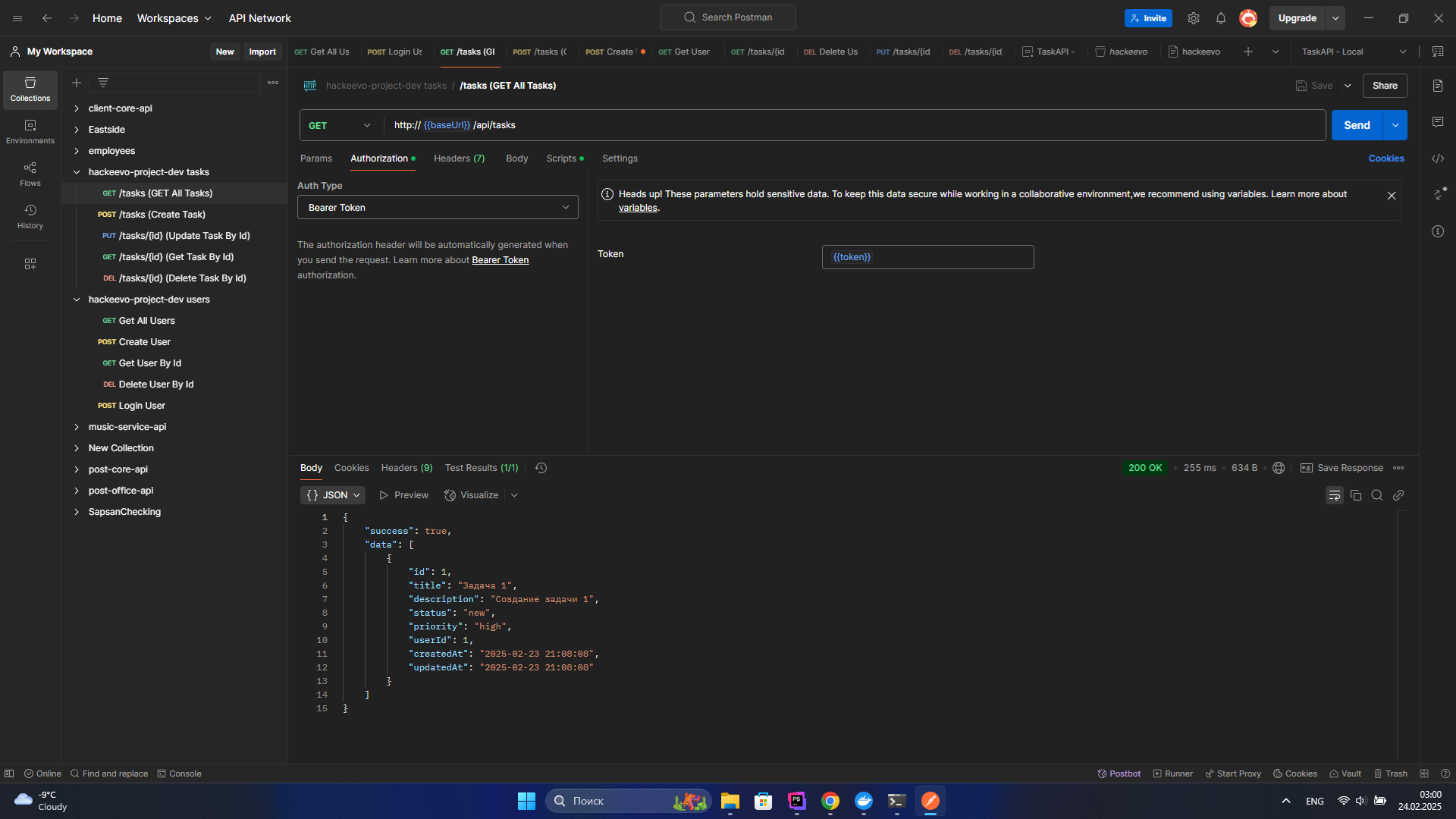Open the Flows sidebar panel
The height and width of the screenshot is (819, 1456).
[x=30, y=174]
